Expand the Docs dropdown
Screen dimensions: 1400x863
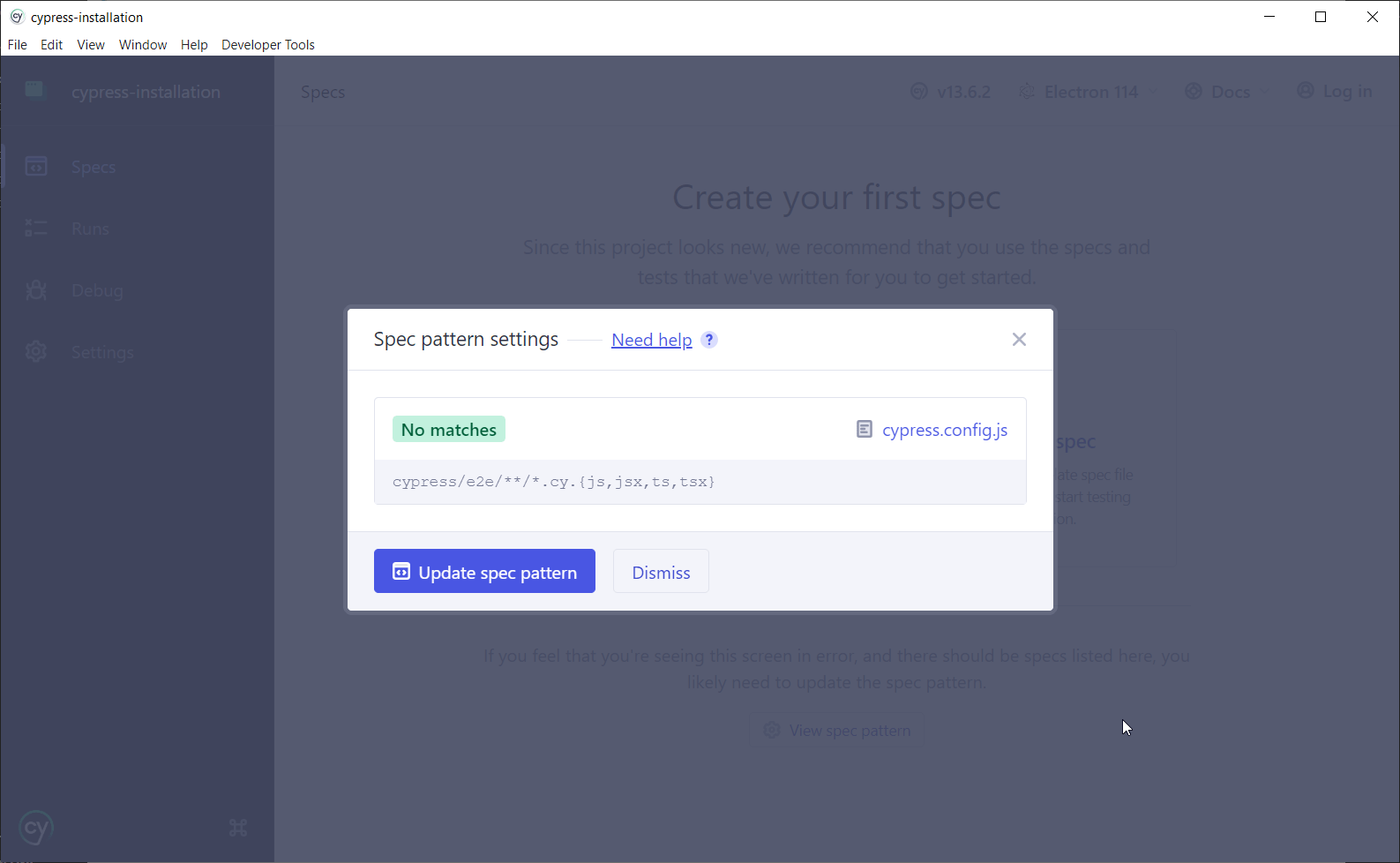1229,92
